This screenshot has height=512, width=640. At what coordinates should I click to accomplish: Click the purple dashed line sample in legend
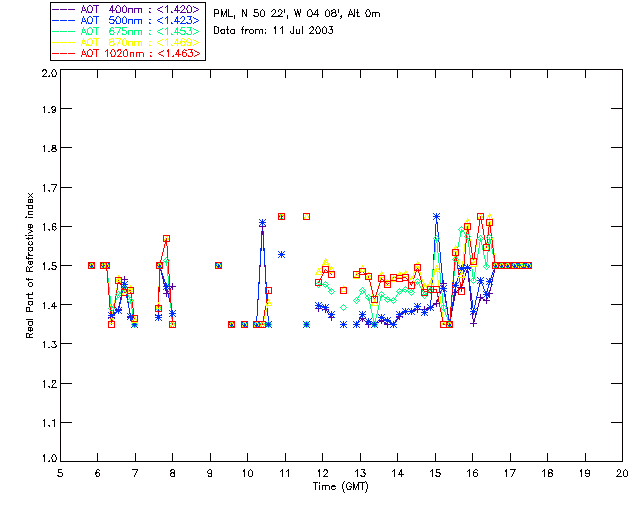coord(64,9)
